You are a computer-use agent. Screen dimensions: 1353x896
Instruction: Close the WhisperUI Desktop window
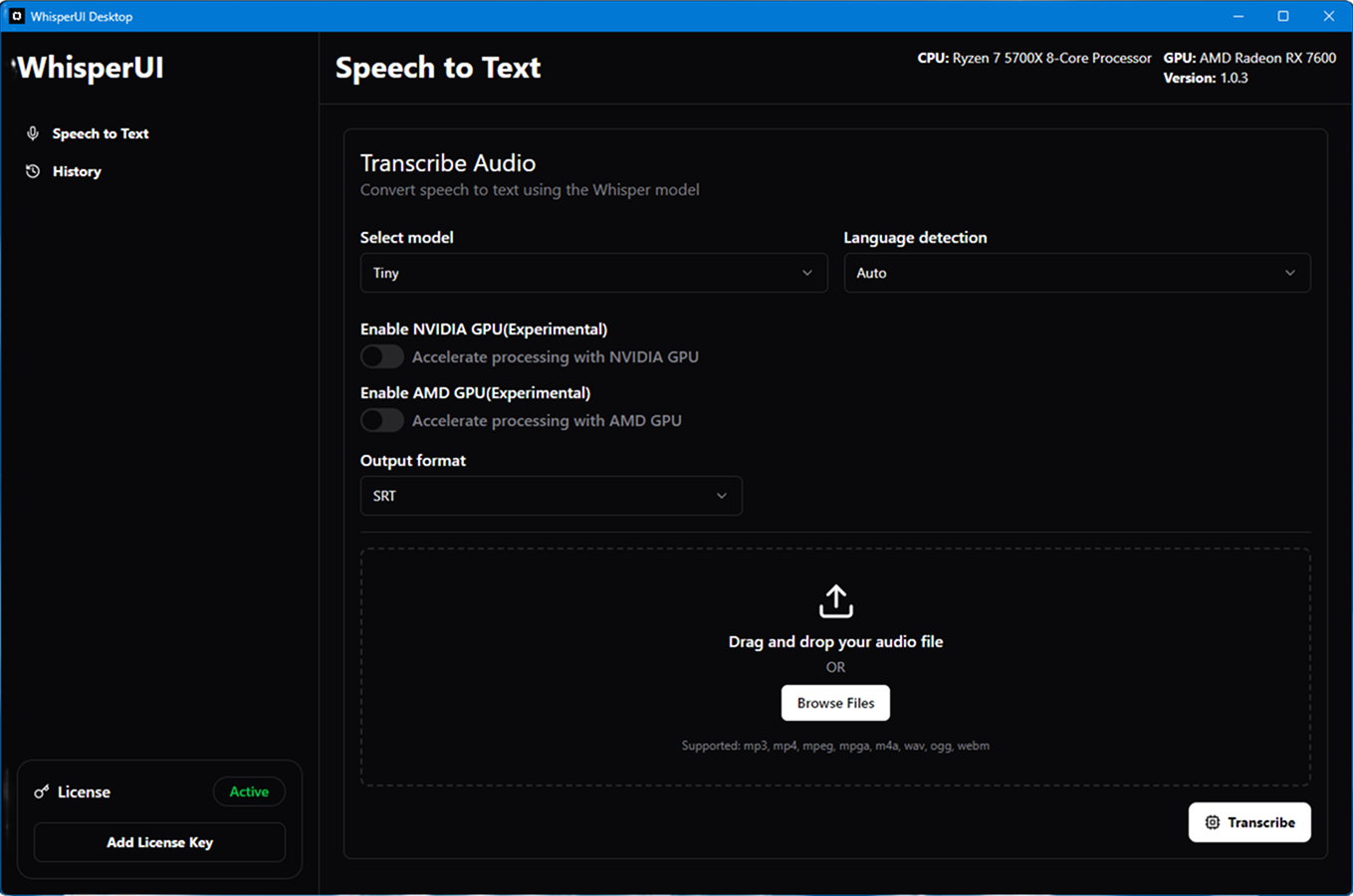tap(1328, 16)
